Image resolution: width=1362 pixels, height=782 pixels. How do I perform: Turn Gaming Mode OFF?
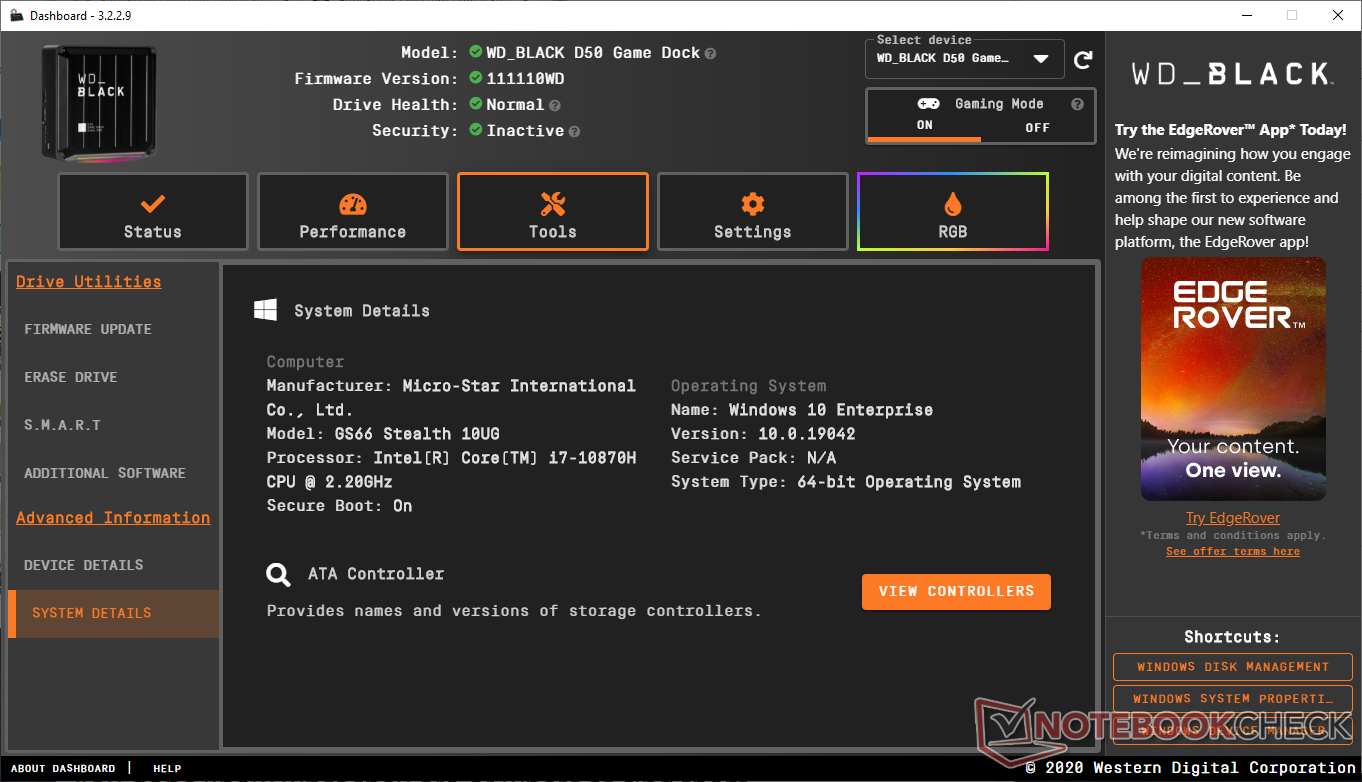tap(1037, 127)
